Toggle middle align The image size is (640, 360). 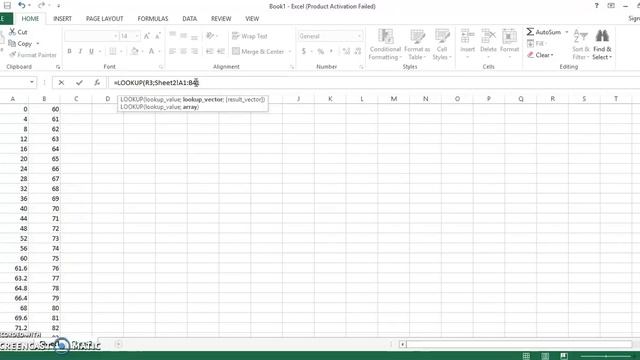click(x=184, y=36)
